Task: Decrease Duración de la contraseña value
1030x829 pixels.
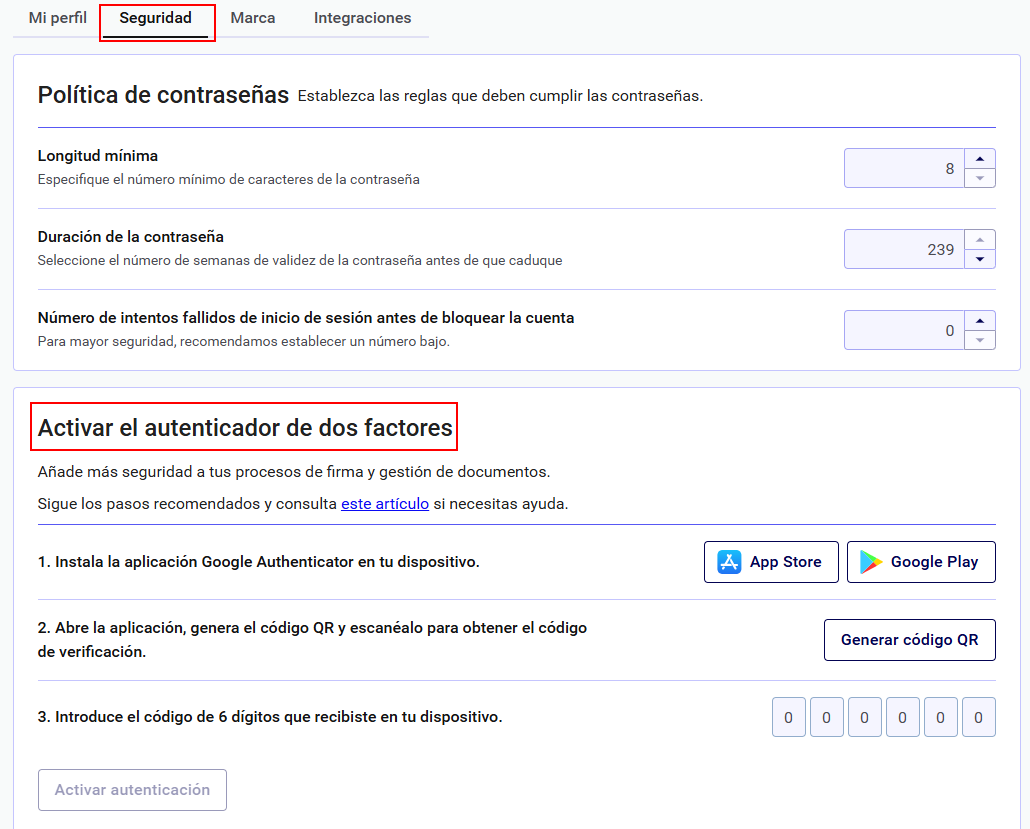Action: point(980,258)
